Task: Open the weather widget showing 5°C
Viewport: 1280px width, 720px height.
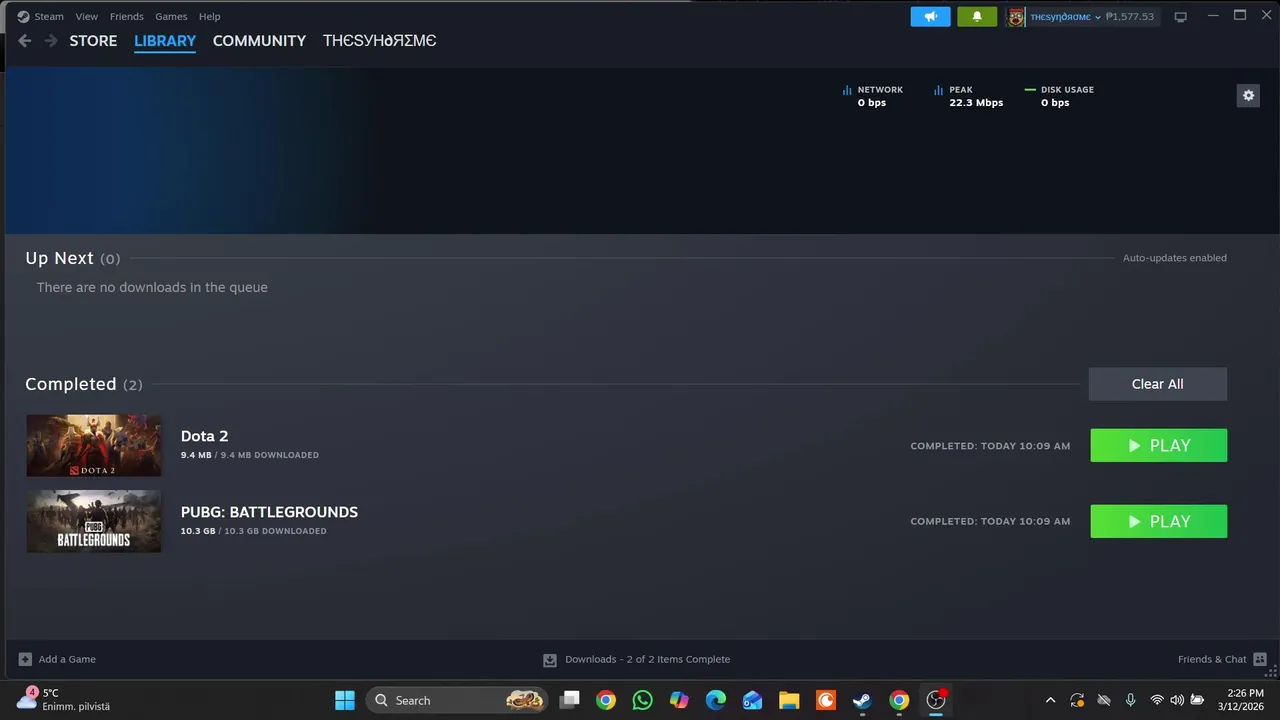Action: click(64, 700)
